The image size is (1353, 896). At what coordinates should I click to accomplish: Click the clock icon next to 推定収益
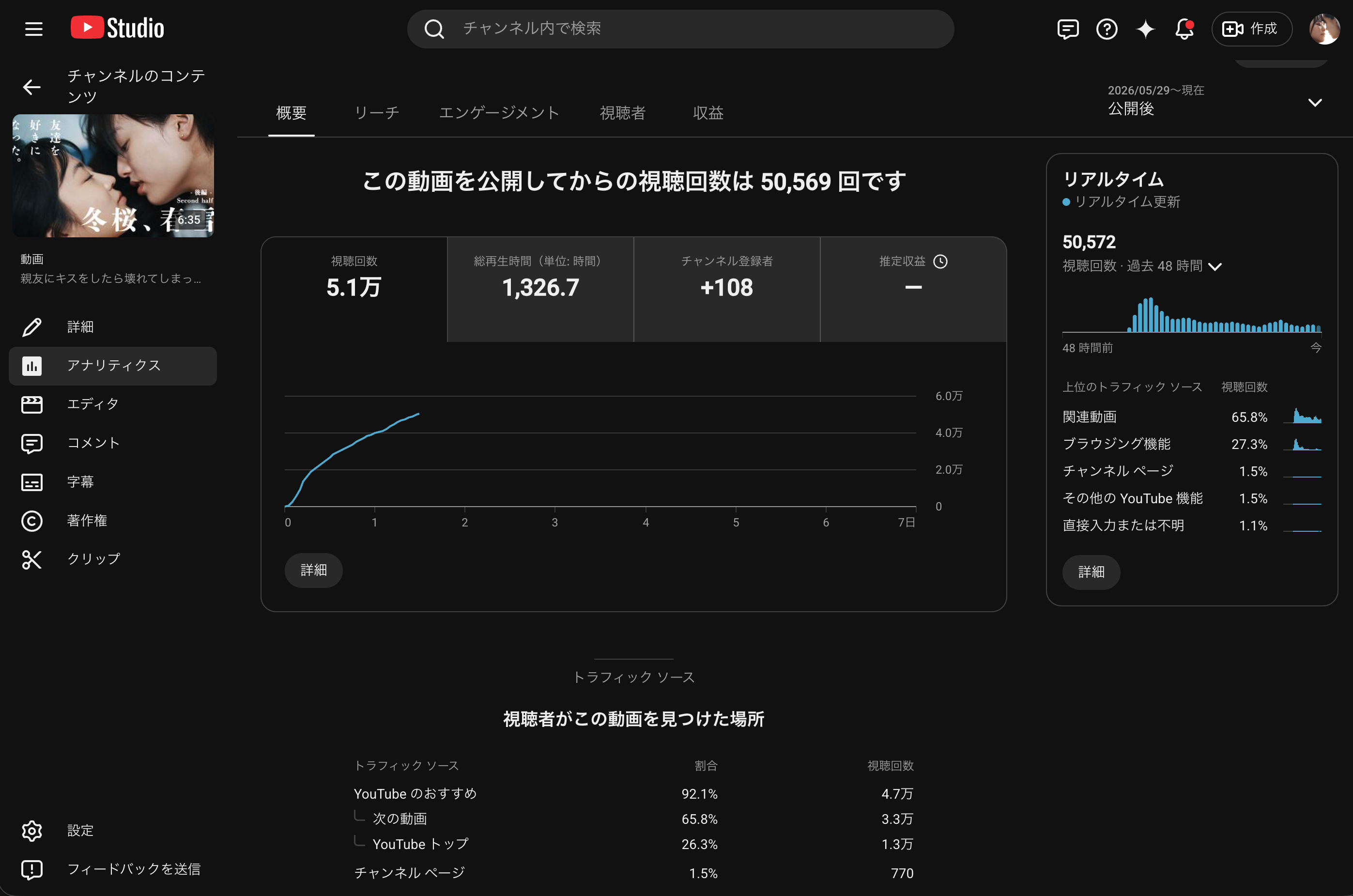(x=940, y=261)
